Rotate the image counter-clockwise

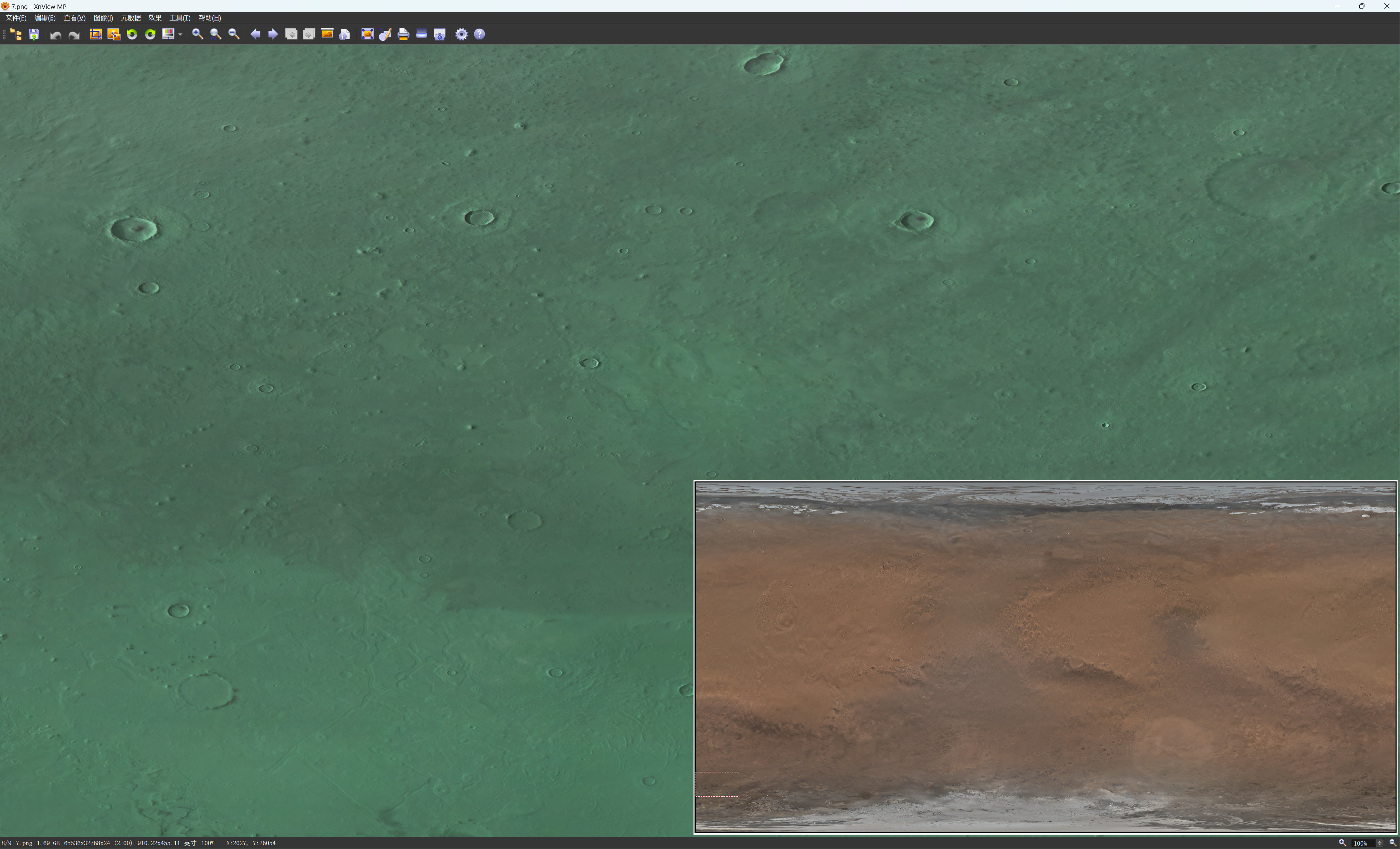point(132,35)
